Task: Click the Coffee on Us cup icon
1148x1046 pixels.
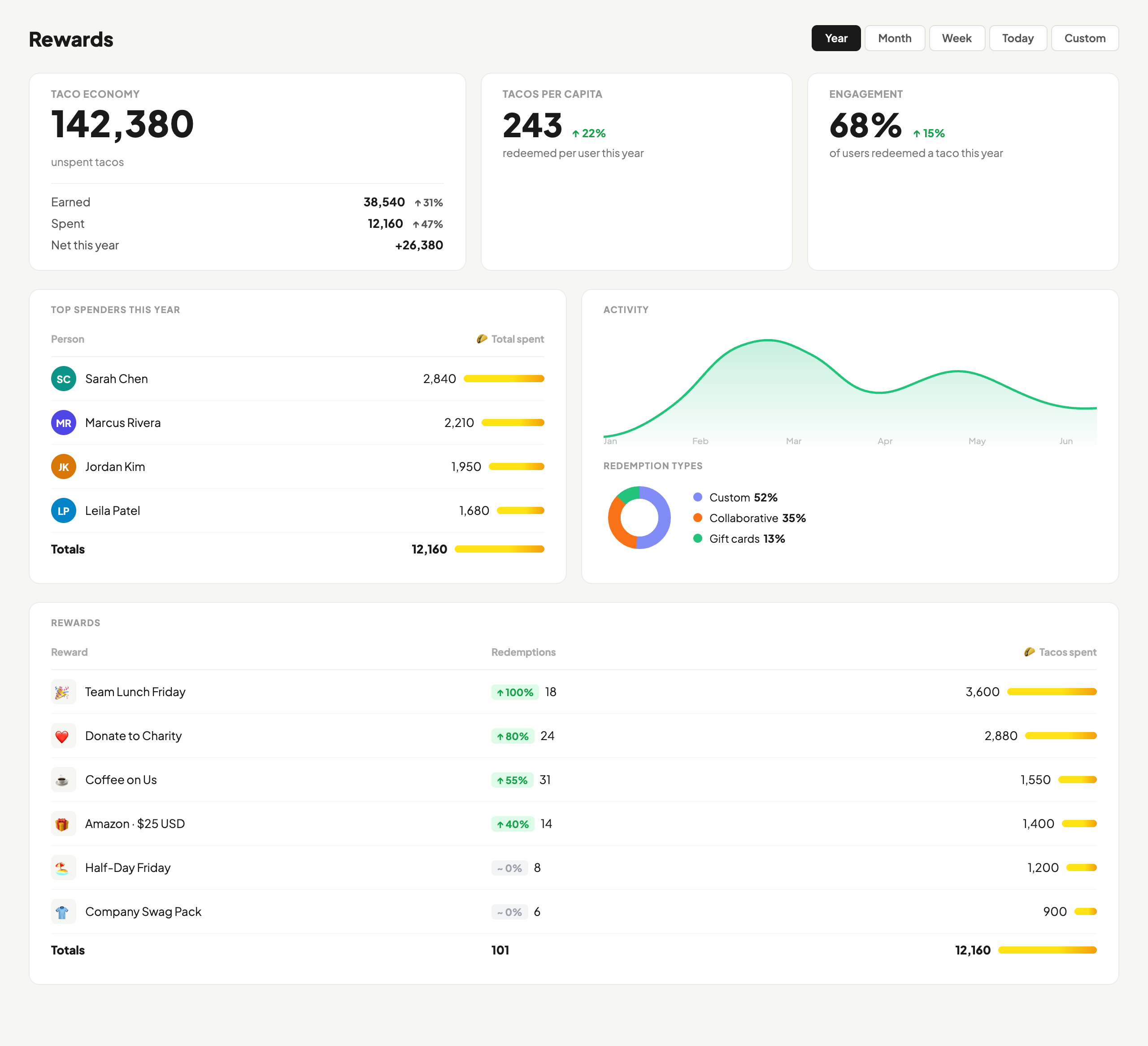Action: (x=63, y=780)
